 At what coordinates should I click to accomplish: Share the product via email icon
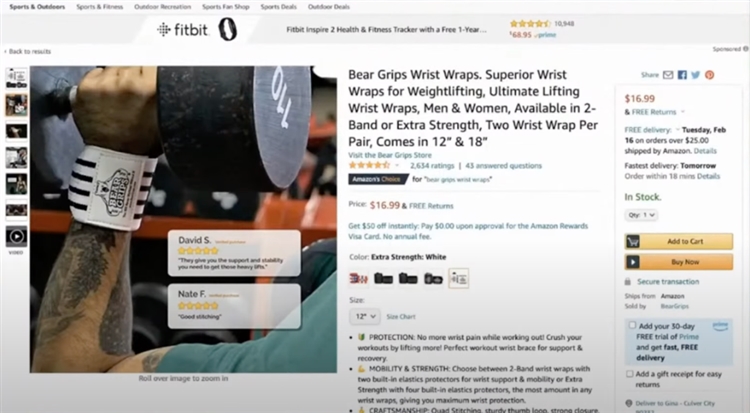coord(668,75)
